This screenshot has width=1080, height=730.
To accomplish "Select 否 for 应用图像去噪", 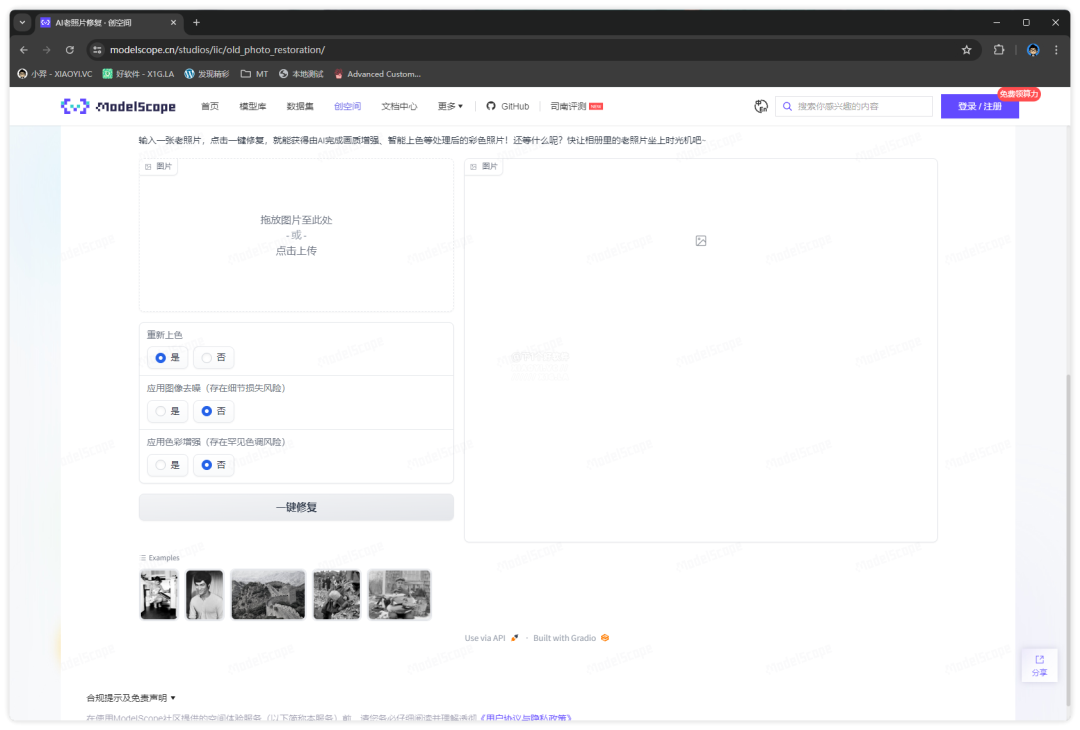I will coord(214,411).
